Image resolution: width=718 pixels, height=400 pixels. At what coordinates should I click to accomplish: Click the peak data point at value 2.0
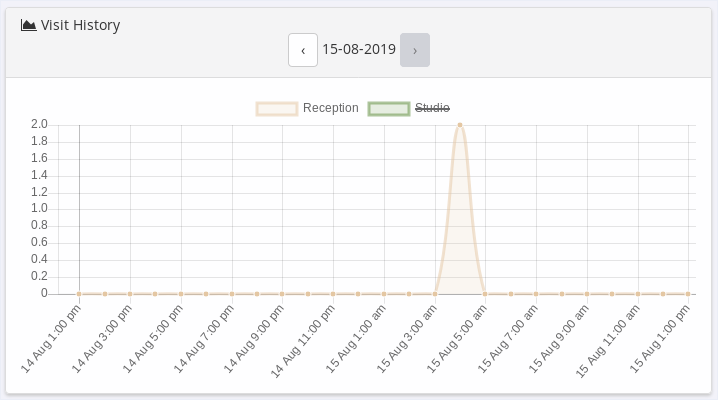[x=460, y=125]
